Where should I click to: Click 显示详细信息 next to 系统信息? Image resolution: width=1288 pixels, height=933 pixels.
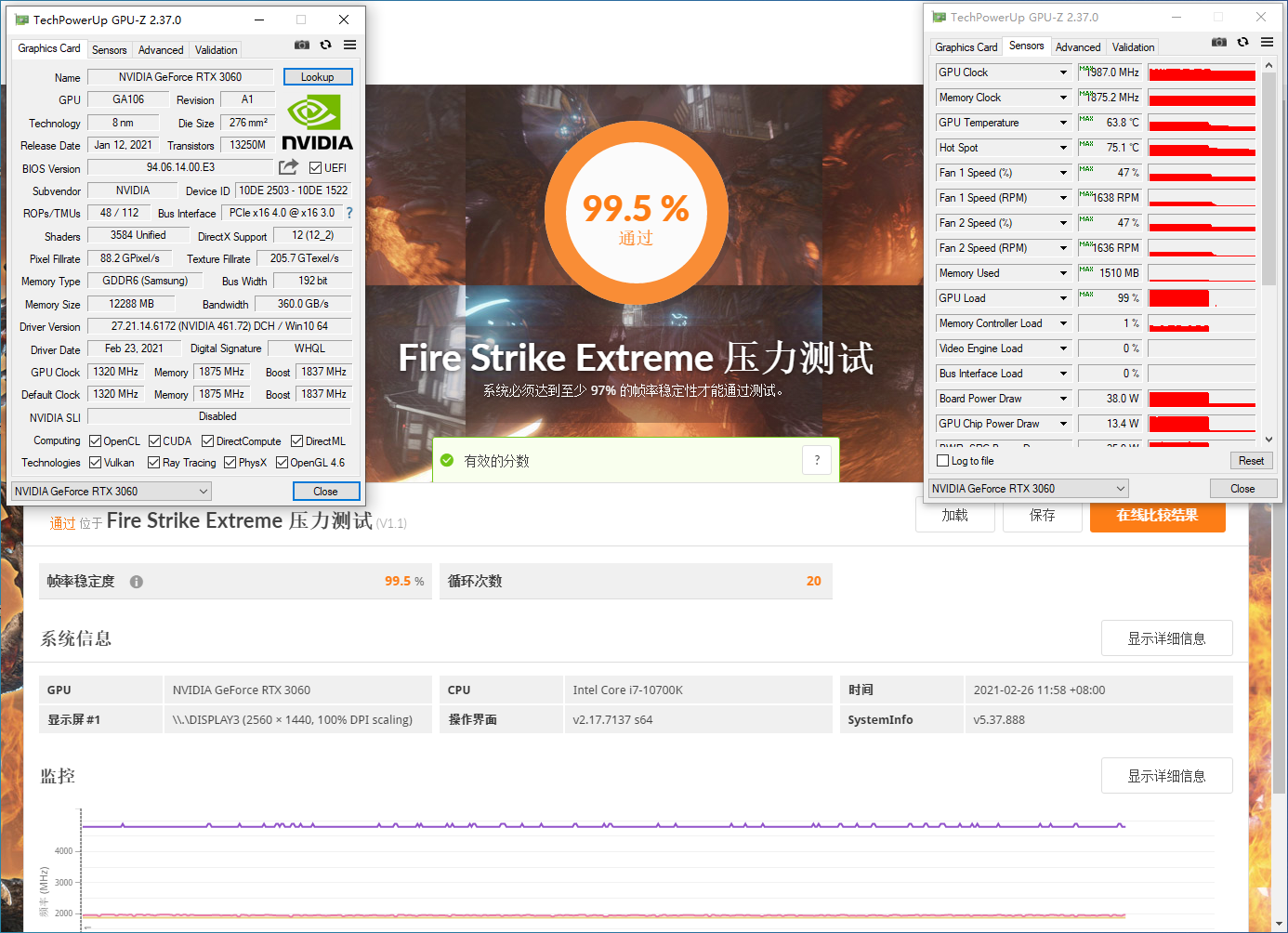pyautogui.click(x=1167, y=638)
